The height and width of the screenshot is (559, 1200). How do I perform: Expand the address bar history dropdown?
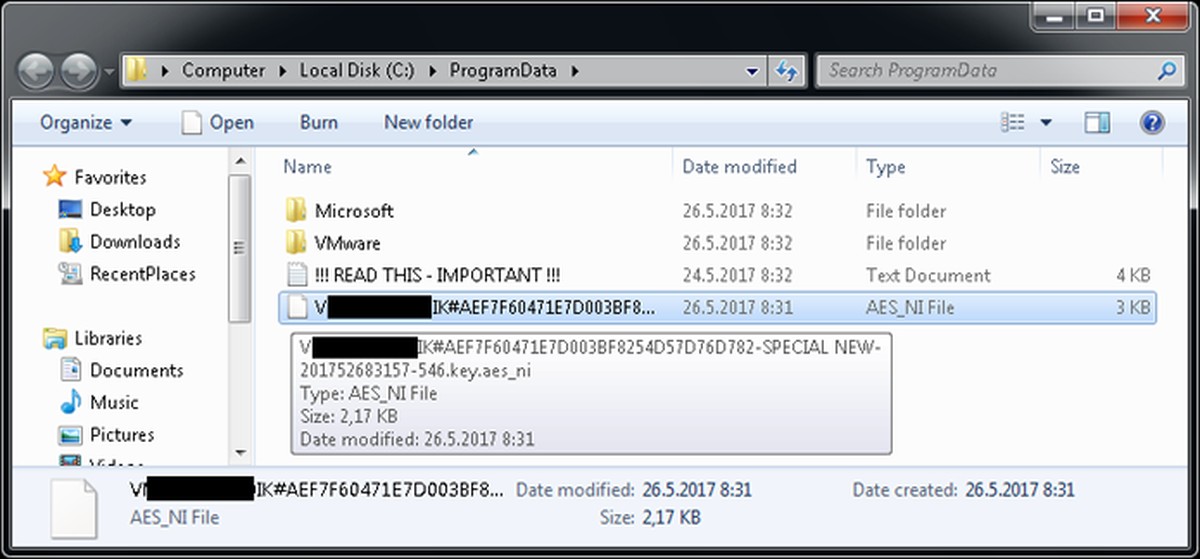pyautogui.click(x=753, y=71)
